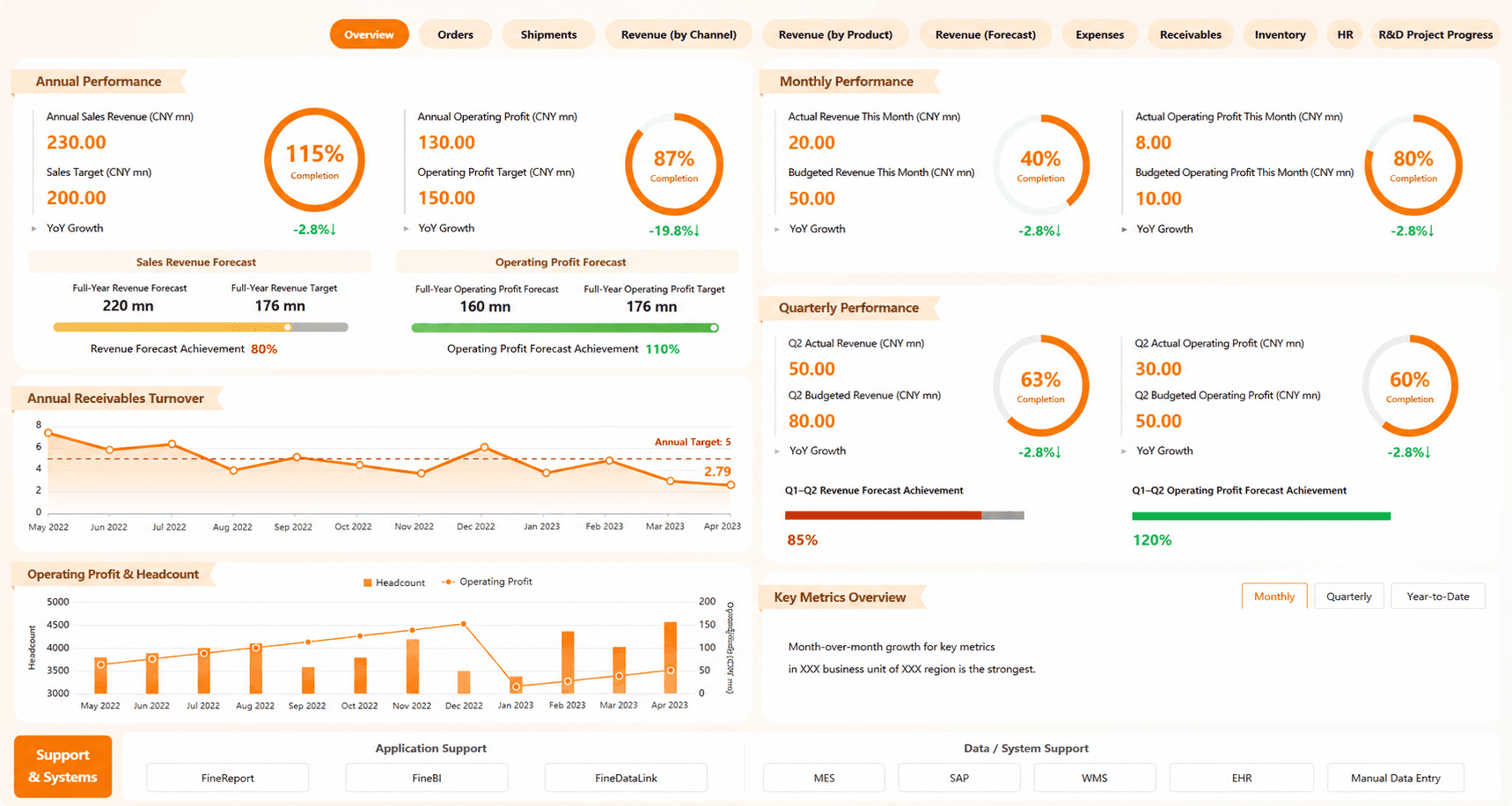Click the Q2 Actual Operating Profit value 30.00
Viewport: 1512px width, 806px height.
[1158, 369]
